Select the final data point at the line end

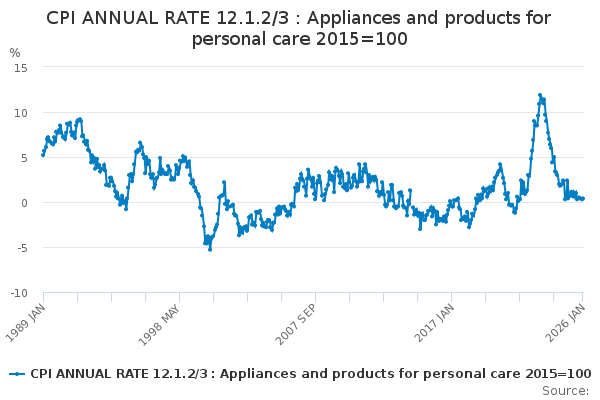[583, 198]
